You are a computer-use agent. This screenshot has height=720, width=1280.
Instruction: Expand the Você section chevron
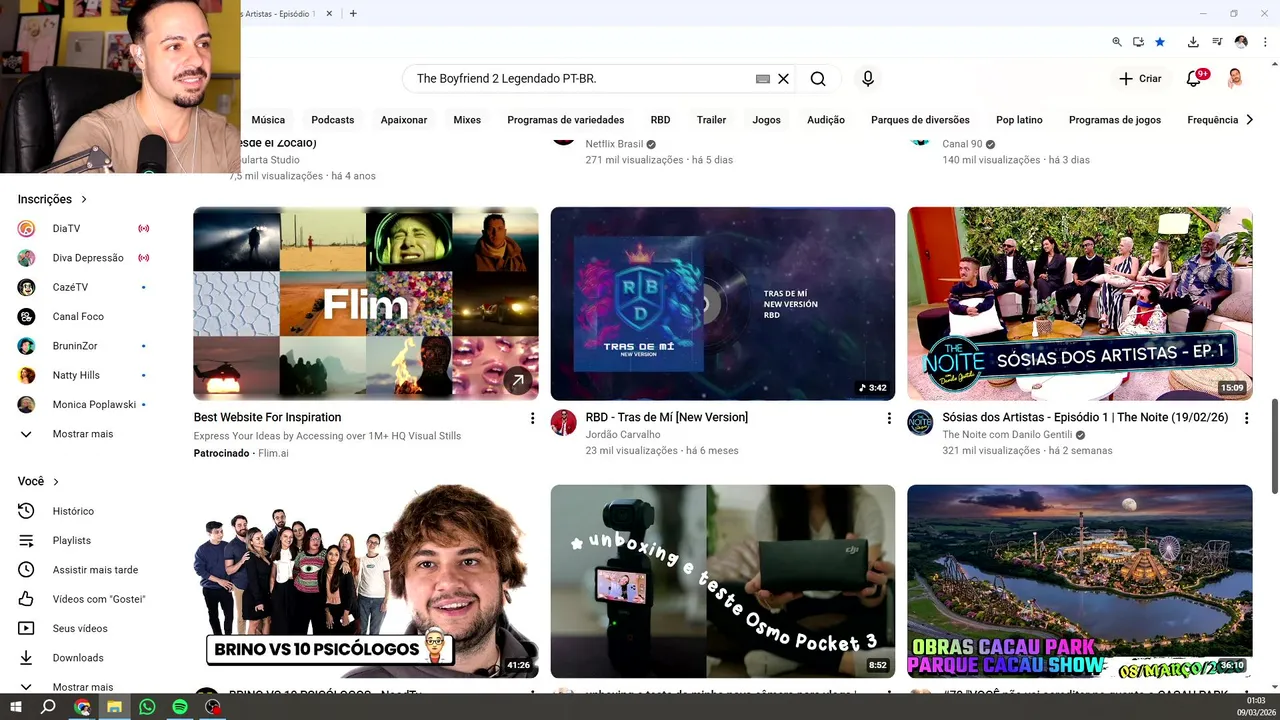(x=56, y=482)
